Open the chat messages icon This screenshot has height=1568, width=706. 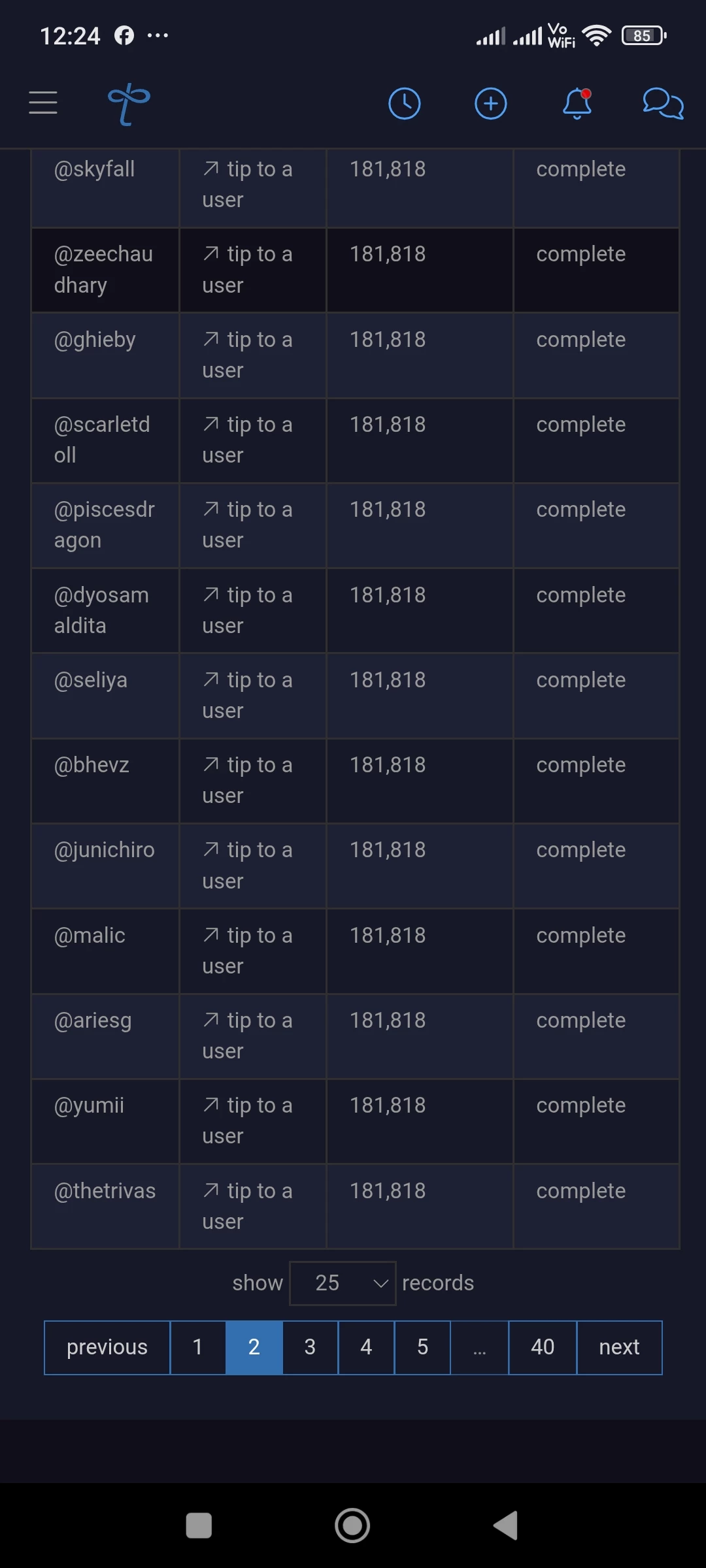(x=663, y=104)
